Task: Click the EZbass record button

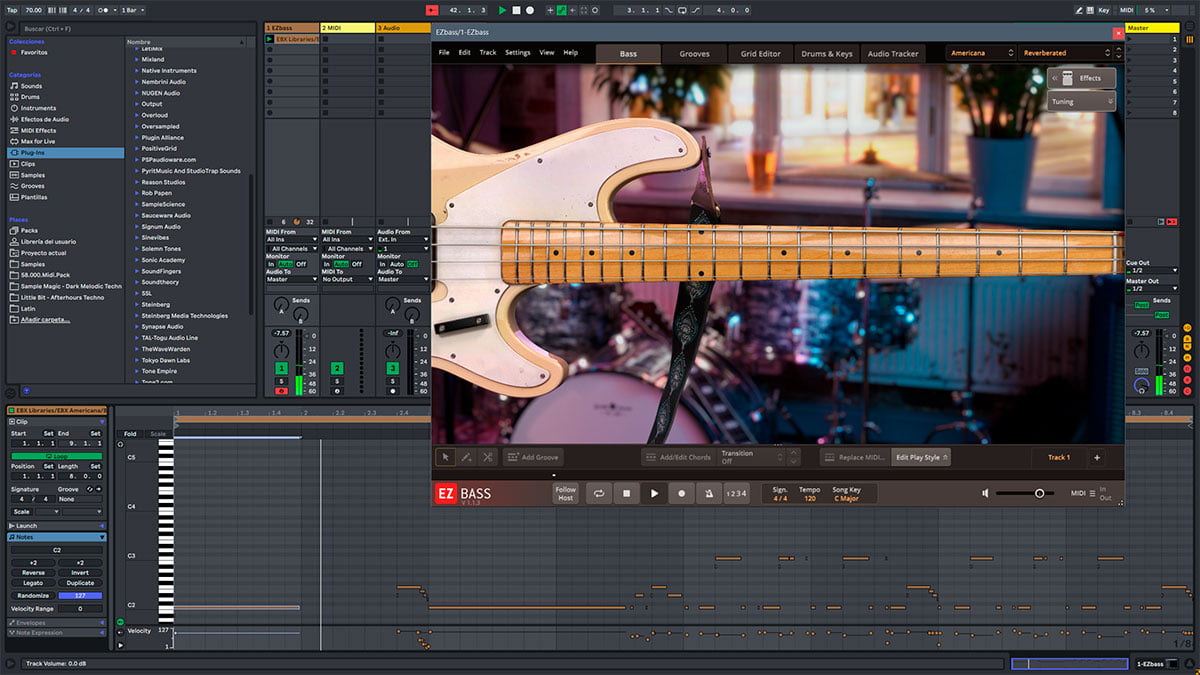Action: point(682,493)
